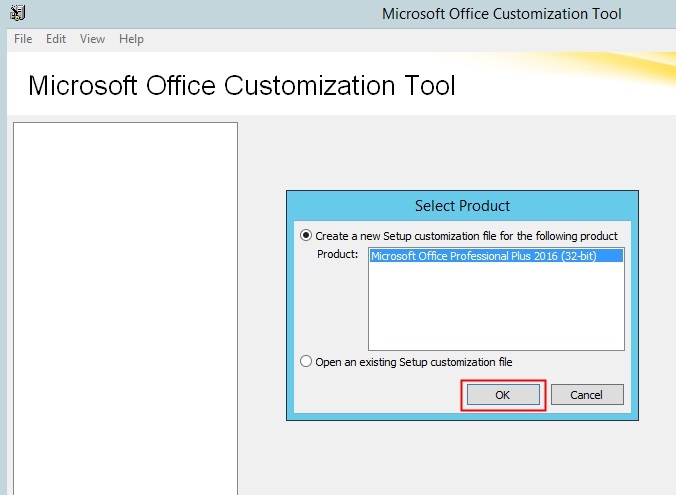Open the View menu
This screenshot has width=676, height=495.
coord(92,39)
